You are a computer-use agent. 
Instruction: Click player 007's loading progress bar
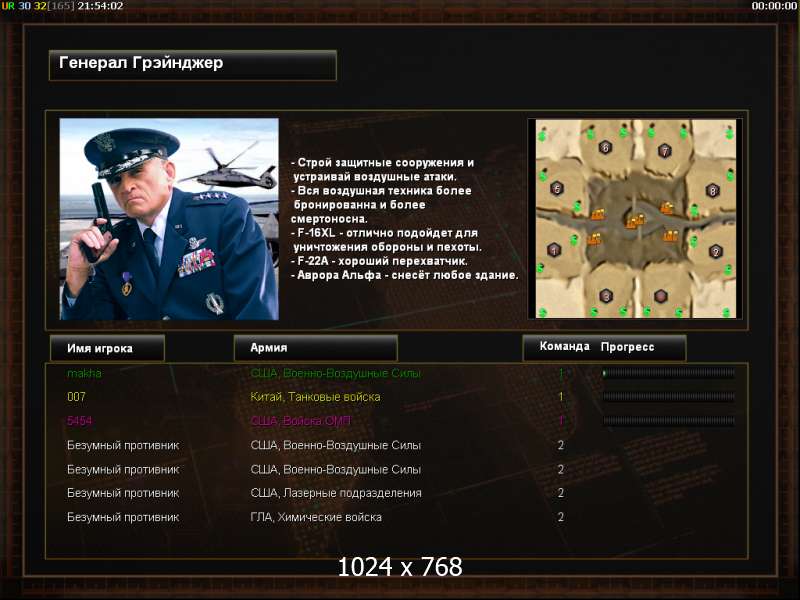(669, 396)
